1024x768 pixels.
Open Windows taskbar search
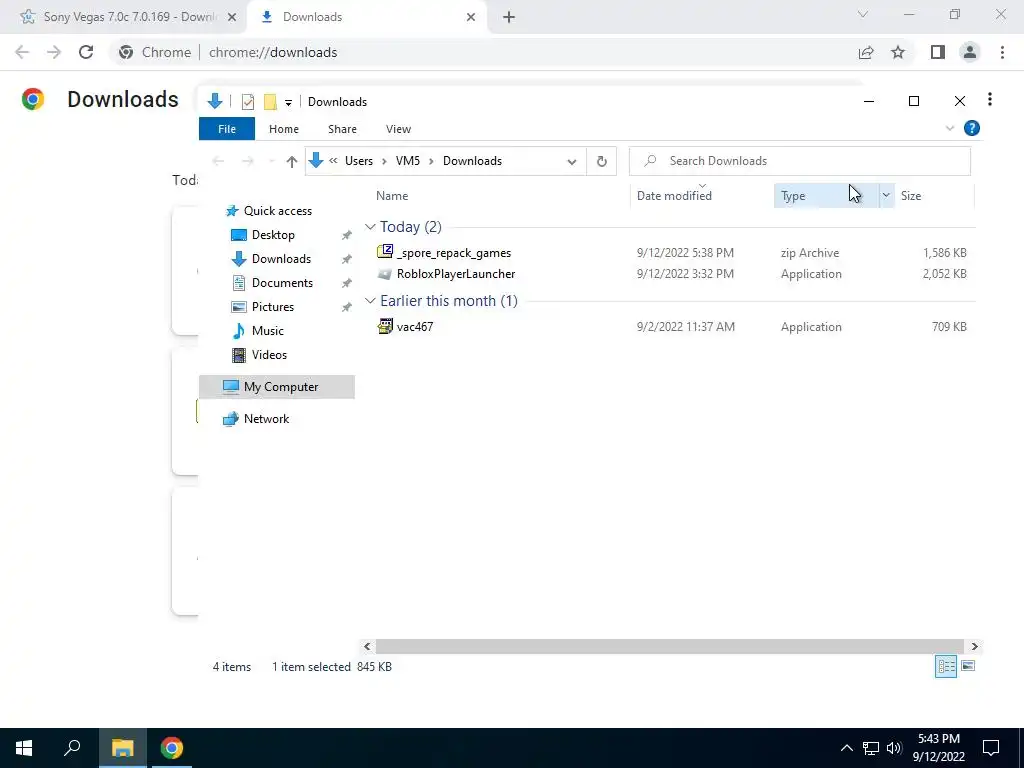(72, 748)
